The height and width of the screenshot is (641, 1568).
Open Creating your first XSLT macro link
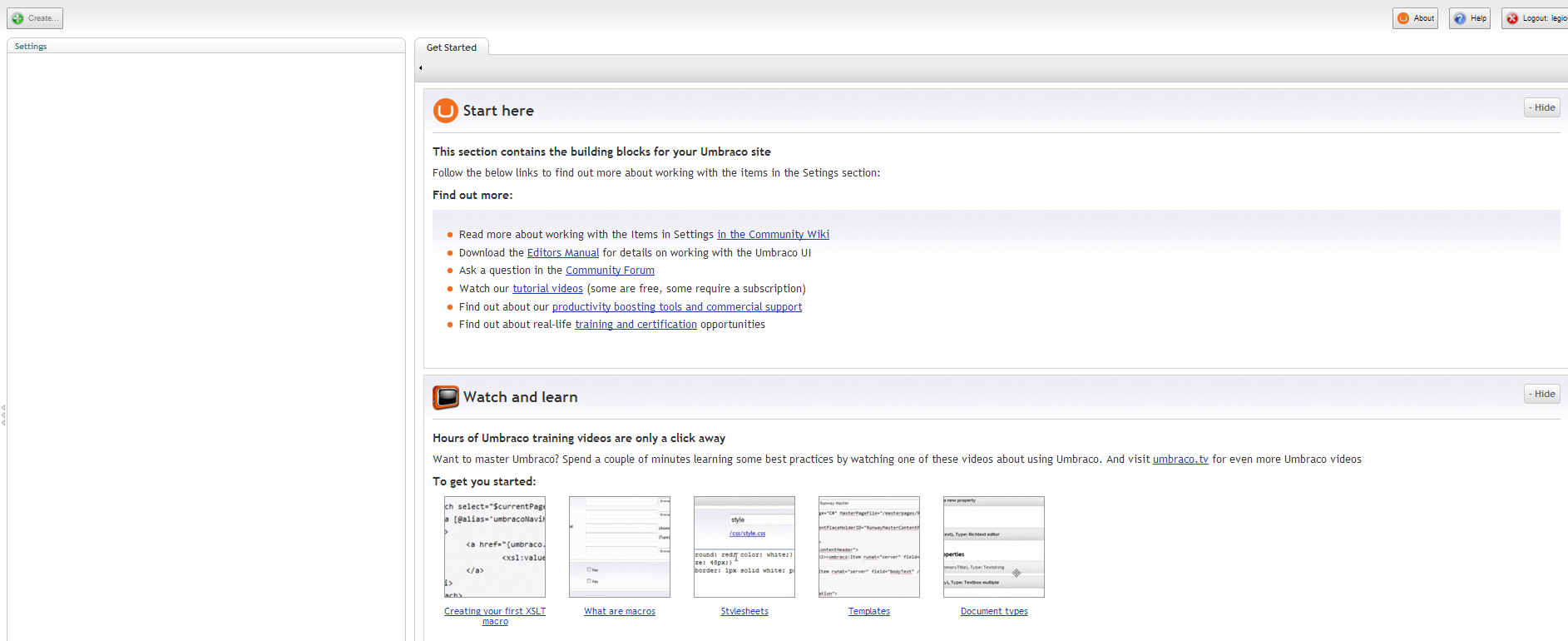click(495, 616)
